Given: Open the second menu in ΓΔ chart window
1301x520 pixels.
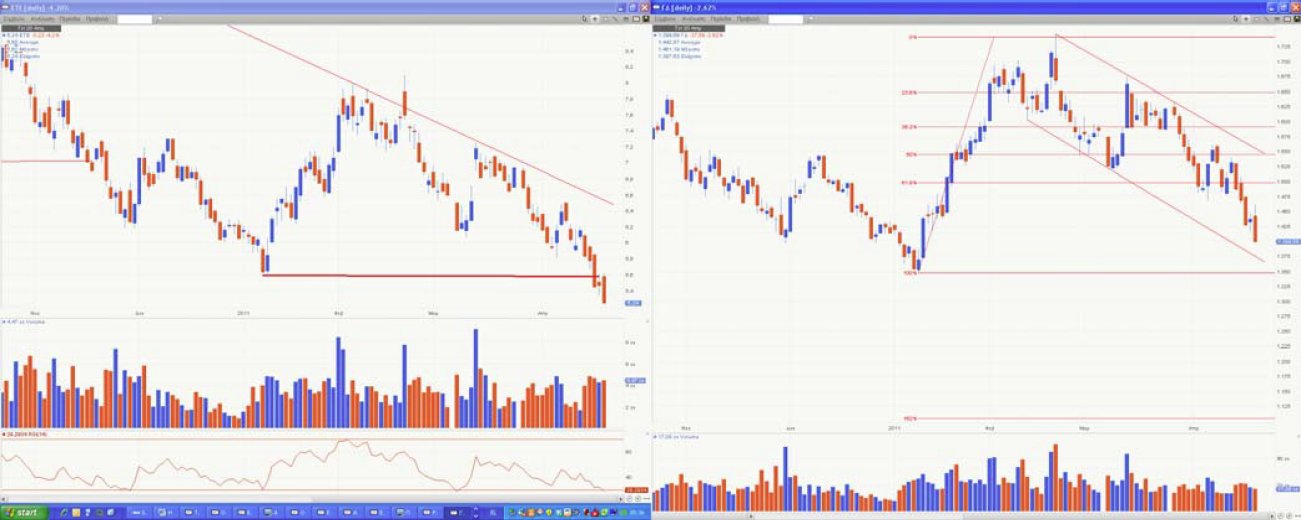Looking at the screenshot, I should coord(693,19).
